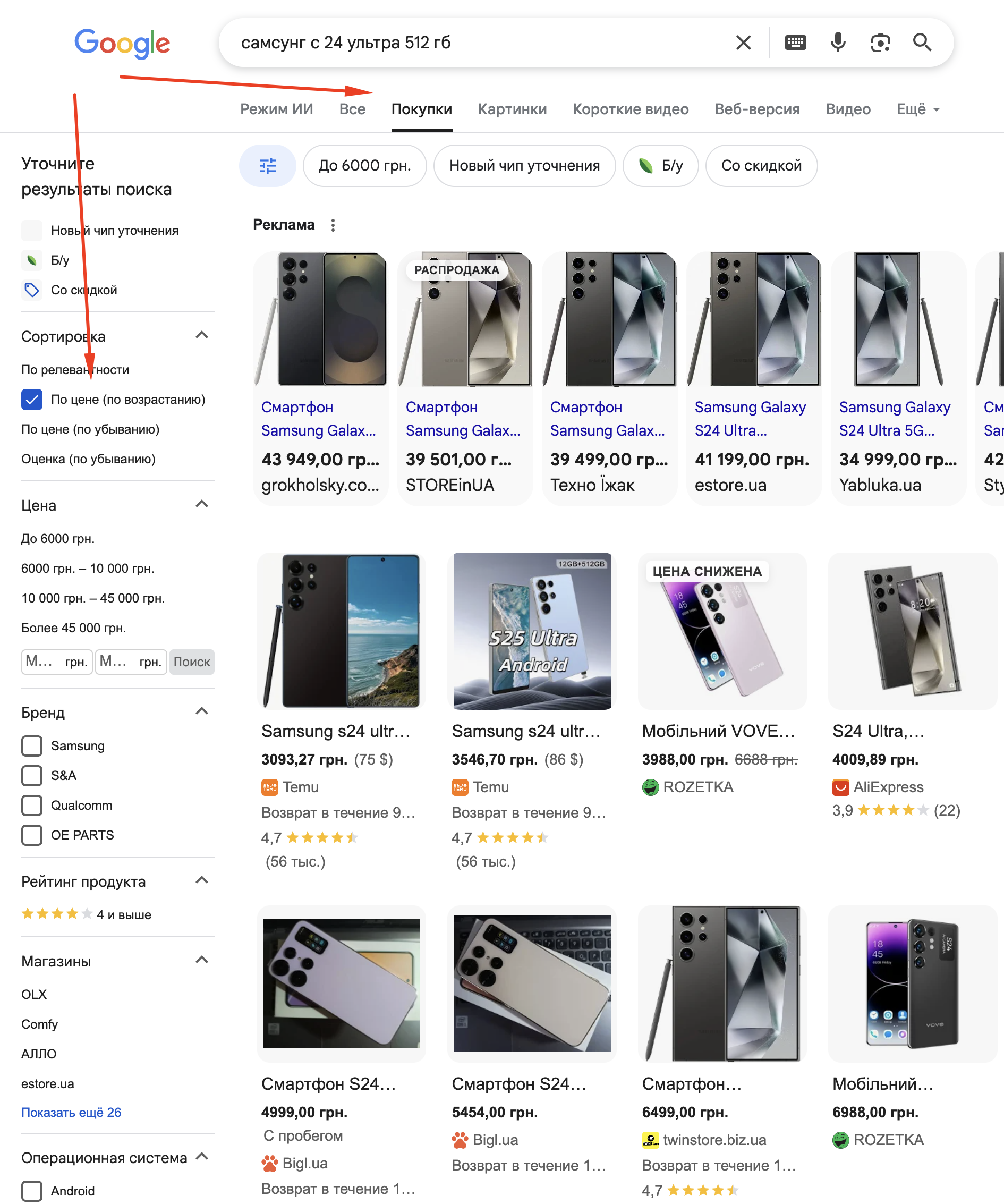Screen dimensions: 1004x1204
Task: Select the До 6000 грн. filter chip
Action: click(x=364, y=166)
